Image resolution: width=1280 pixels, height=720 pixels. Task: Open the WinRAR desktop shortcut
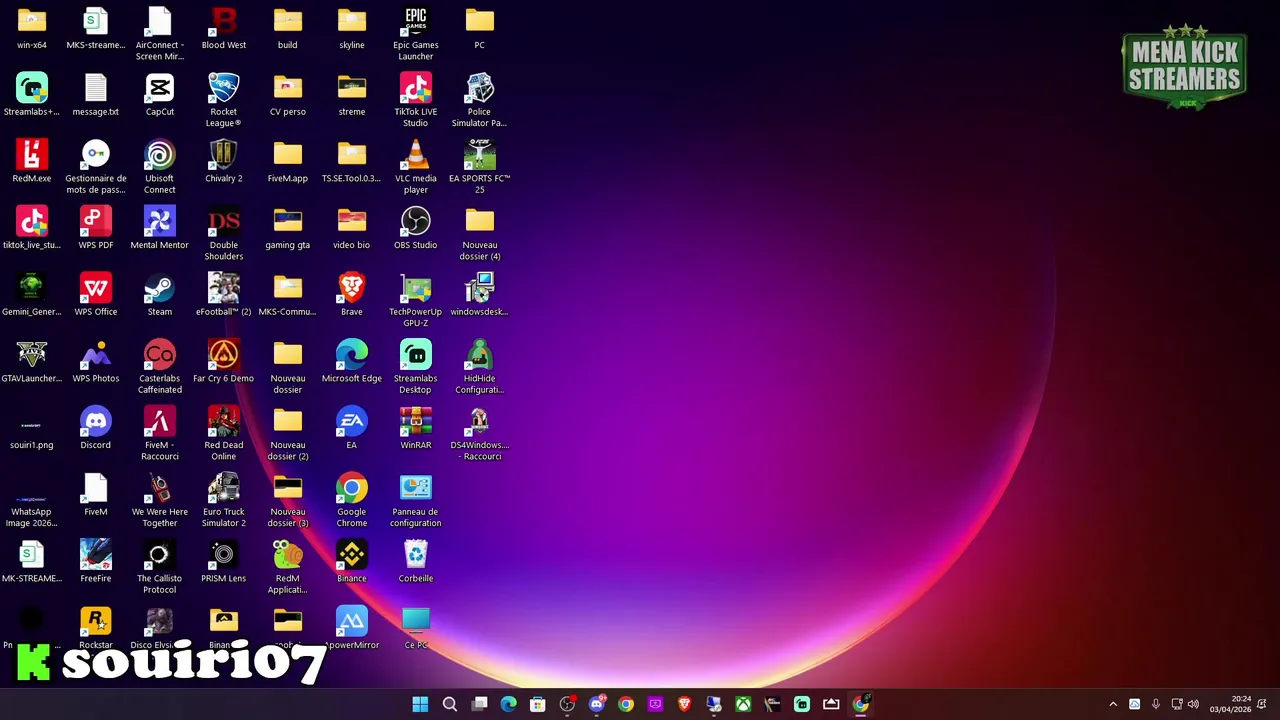pos(416,427)
